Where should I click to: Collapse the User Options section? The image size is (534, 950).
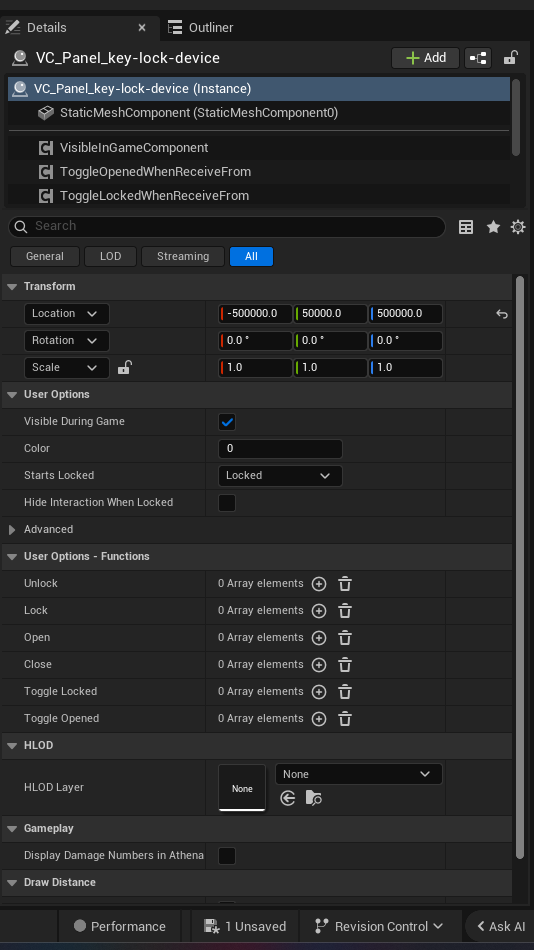tap(12, 394)
